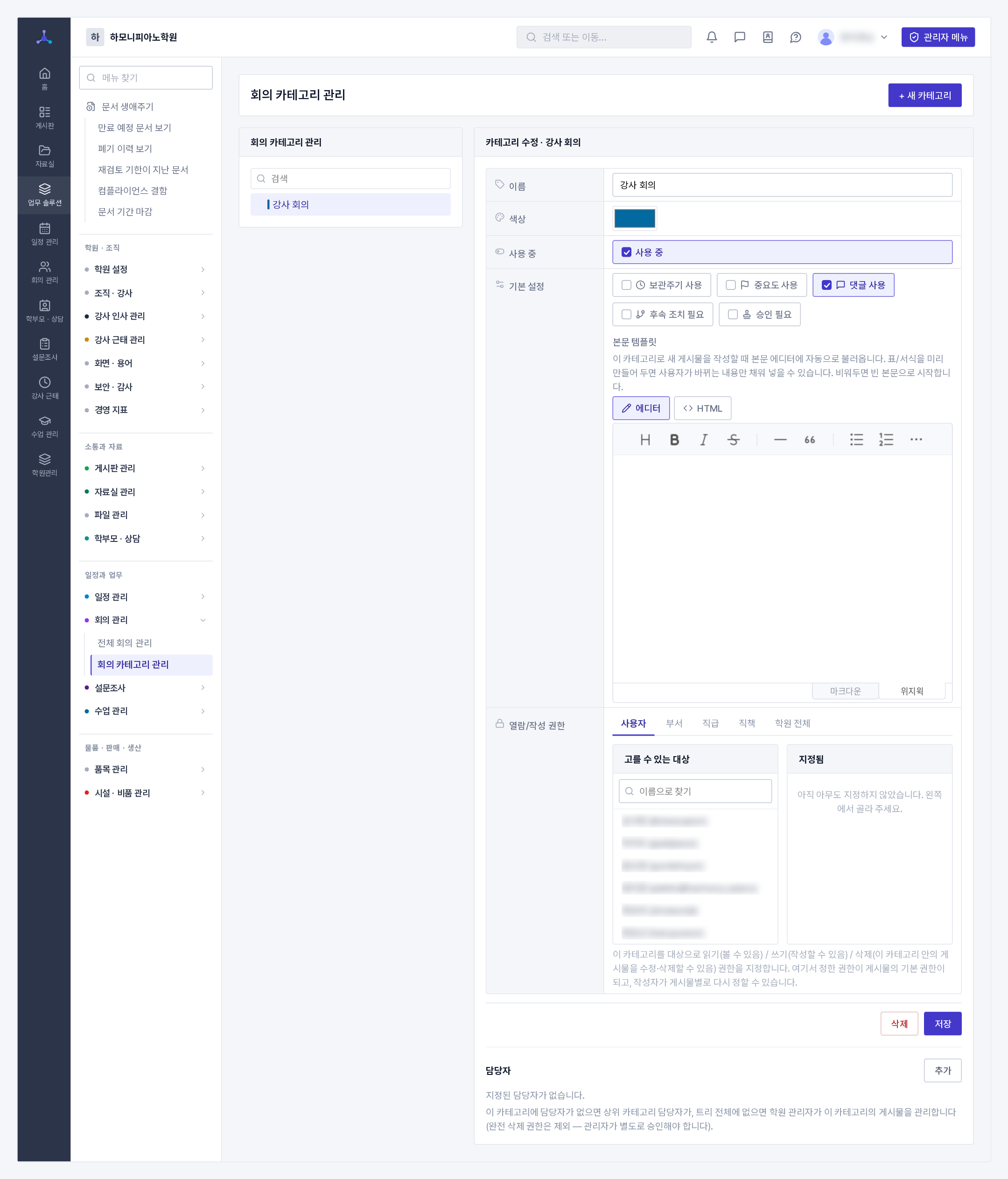Expand 시설 · 비품 관리 menu
1008x1179 pixels.
coord(146,793)
